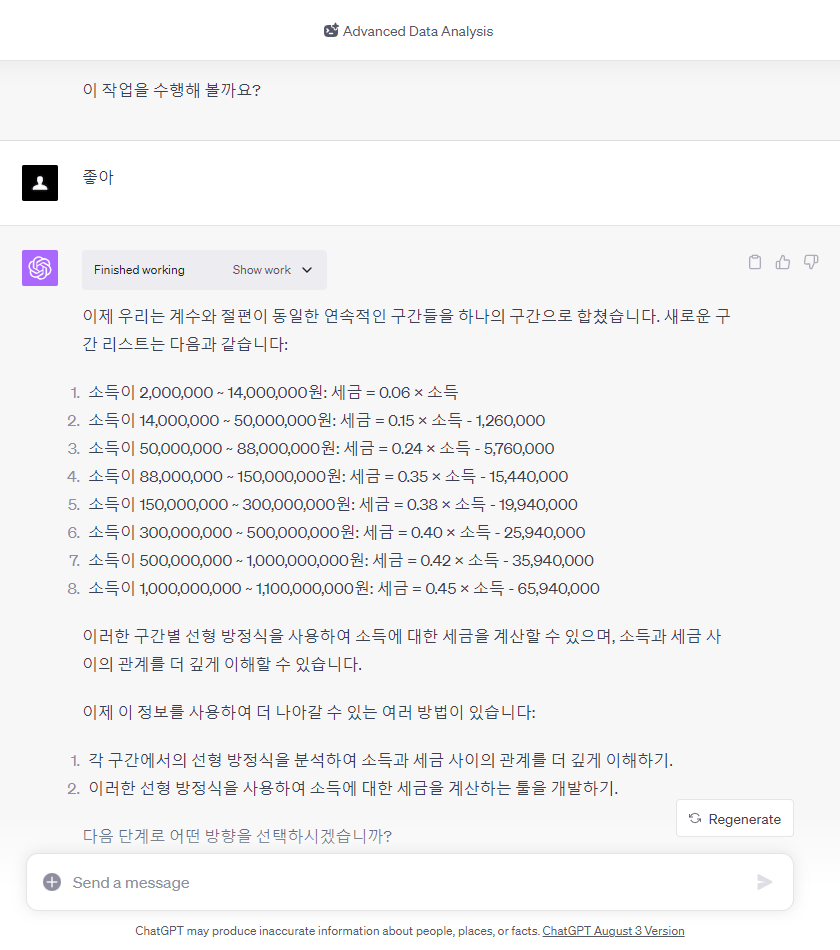Open the ChatGPT August 3 Version link
Screen dimensions: 840x950
tap(613, 931)
